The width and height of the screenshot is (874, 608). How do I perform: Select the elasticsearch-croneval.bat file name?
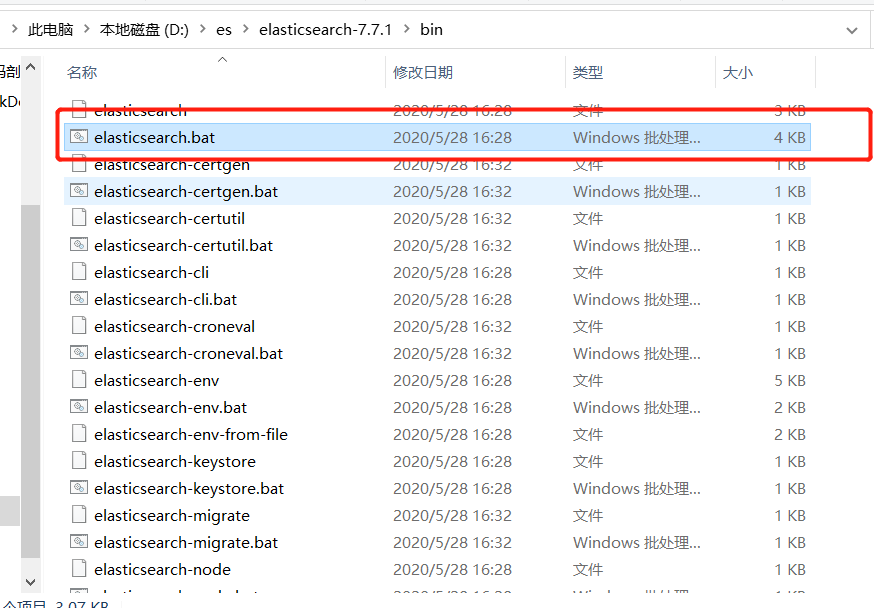coord(188,354)
